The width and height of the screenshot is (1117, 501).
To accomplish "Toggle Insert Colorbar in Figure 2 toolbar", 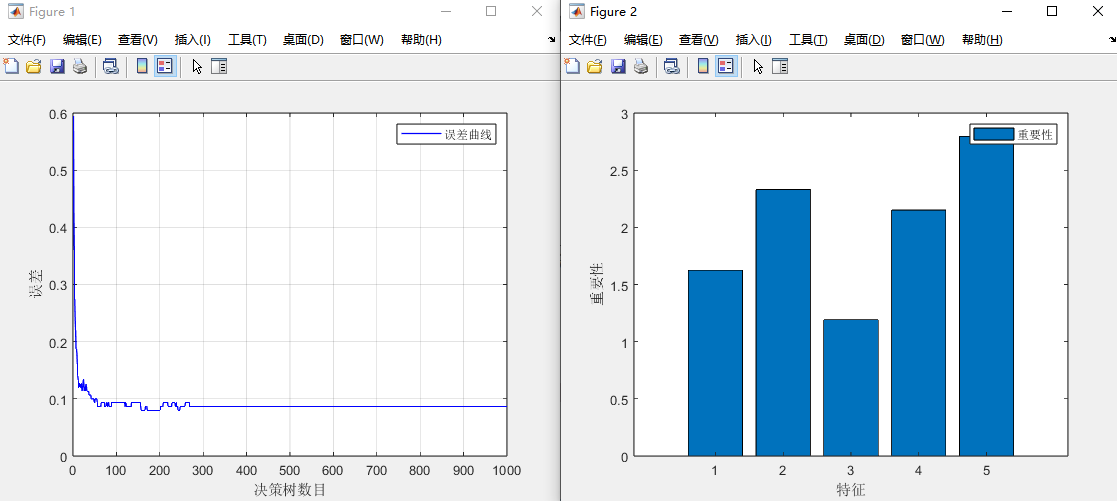I will coord(703,66).
